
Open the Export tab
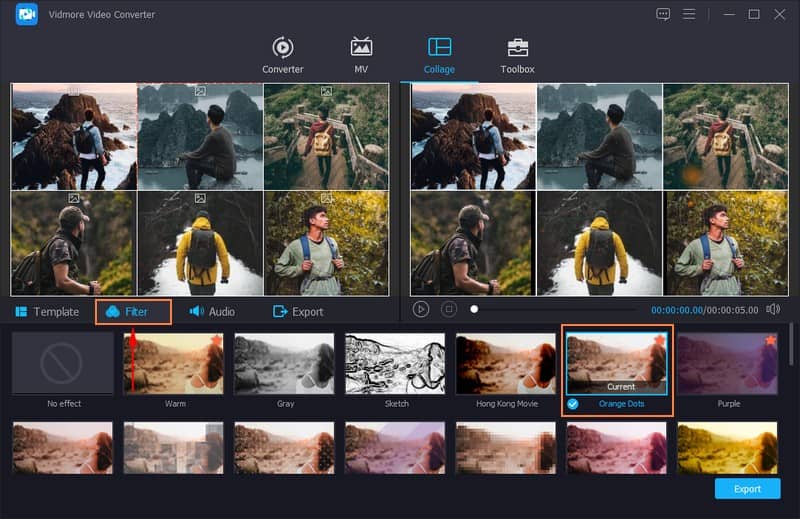point(298,312)
